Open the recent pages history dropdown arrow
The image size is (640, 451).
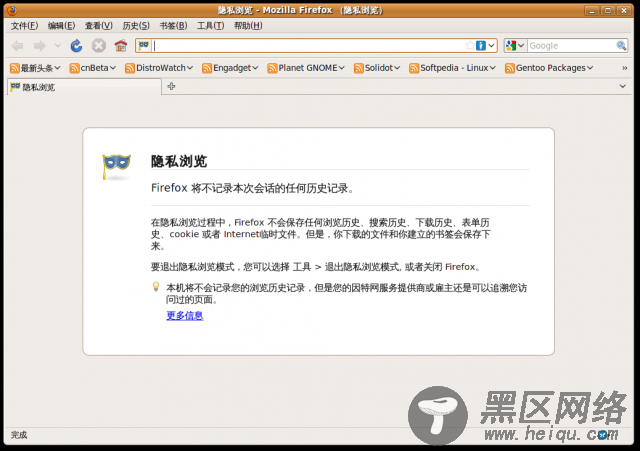[x=58, y=46]
